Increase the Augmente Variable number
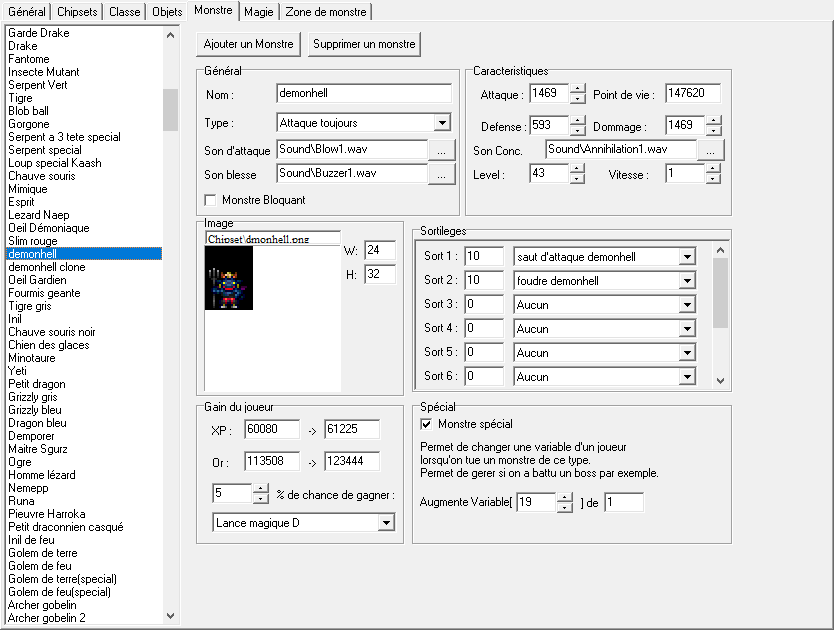Viewport: 834px width, 630px height. pyautogui.click(x=565, y=496)
